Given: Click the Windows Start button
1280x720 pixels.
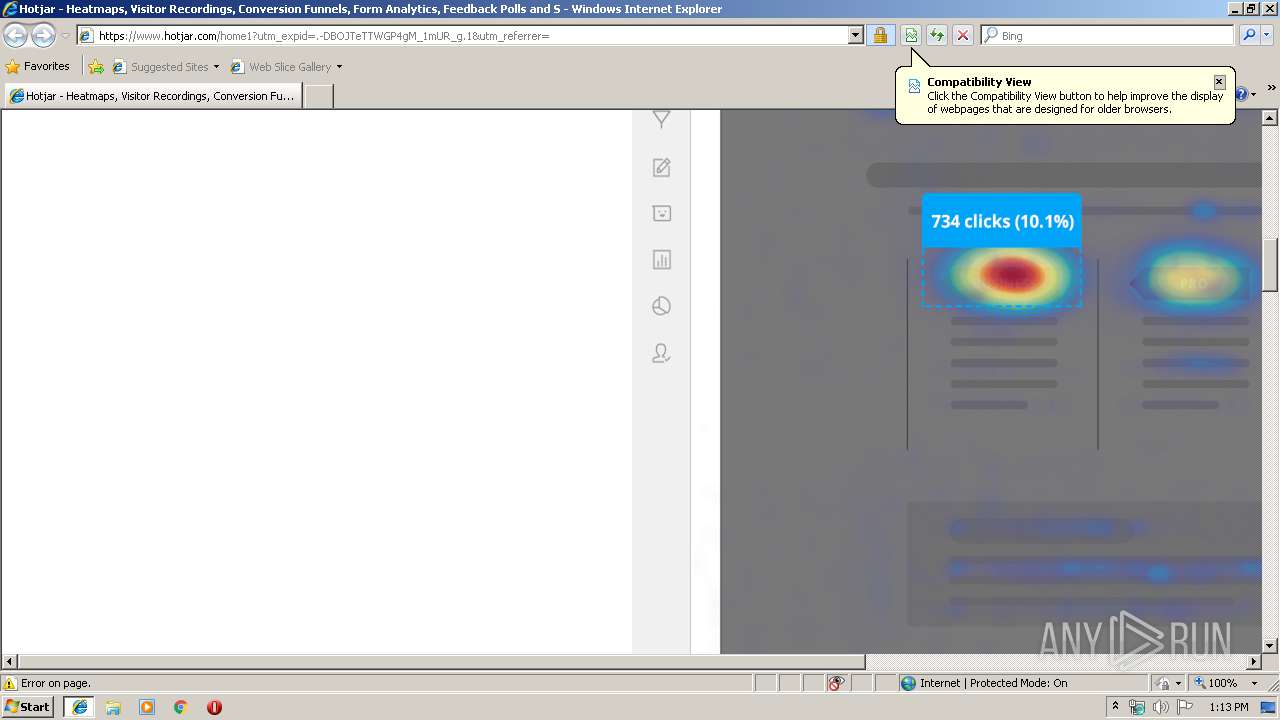Looking at the screenshot, I should tap(27, 707).
